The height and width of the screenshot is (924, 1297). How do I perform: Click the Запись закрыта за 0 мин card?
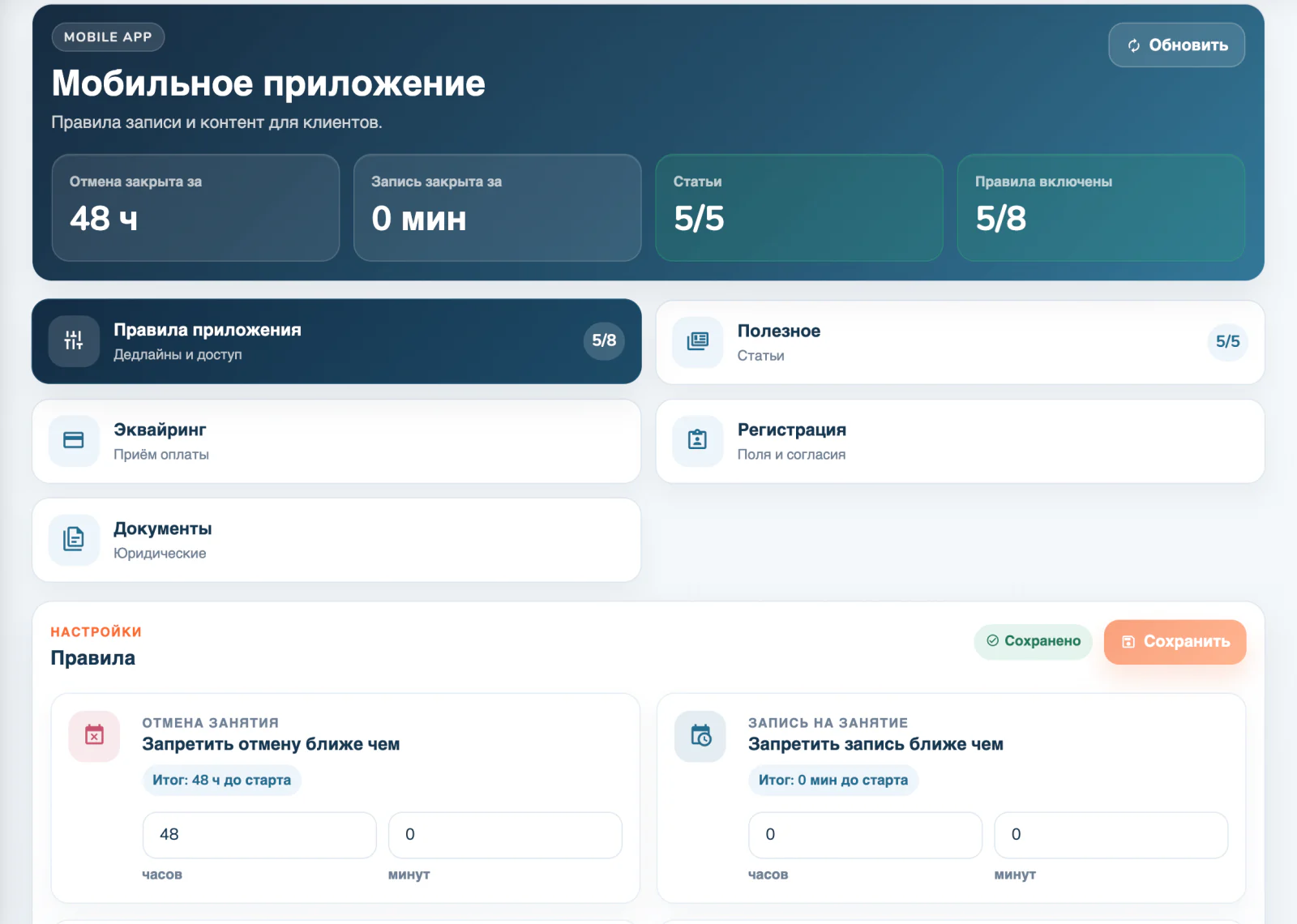[497, 207]
